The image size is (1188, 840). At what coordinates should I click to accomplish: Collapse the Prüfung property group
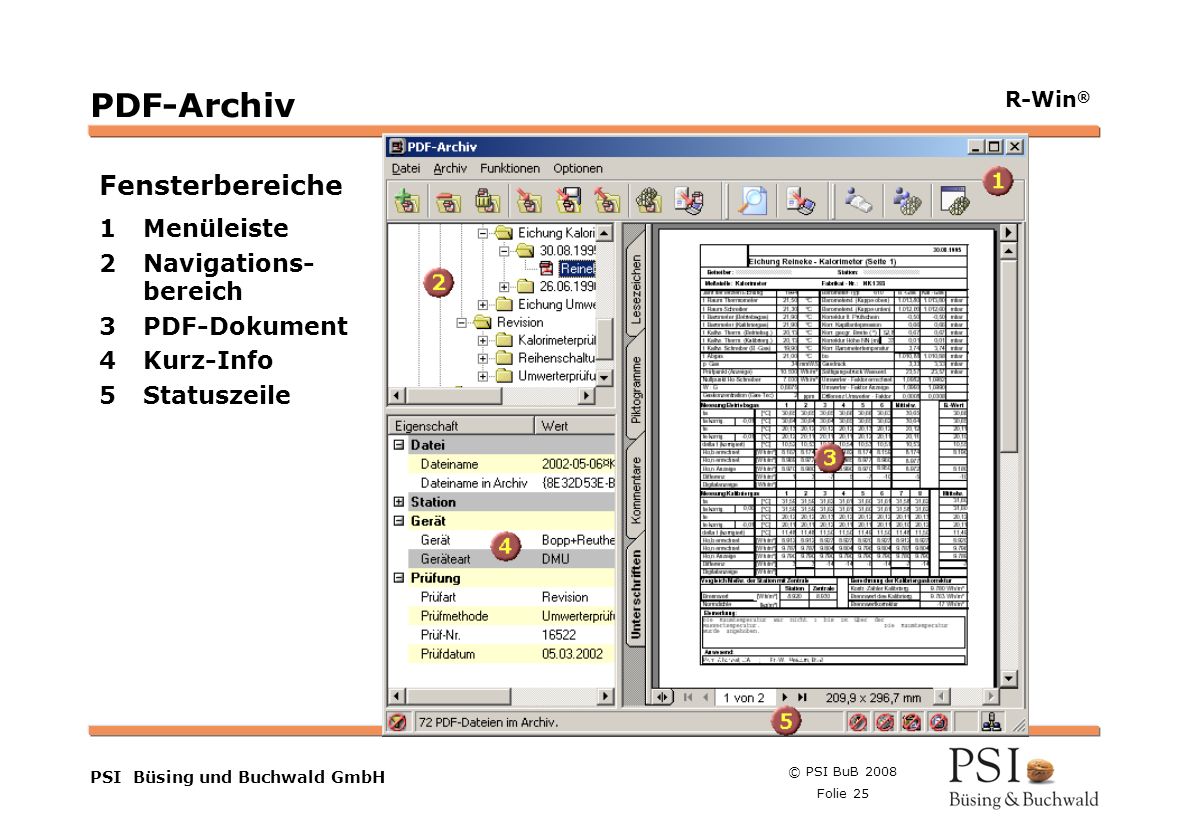click(399, 578)
